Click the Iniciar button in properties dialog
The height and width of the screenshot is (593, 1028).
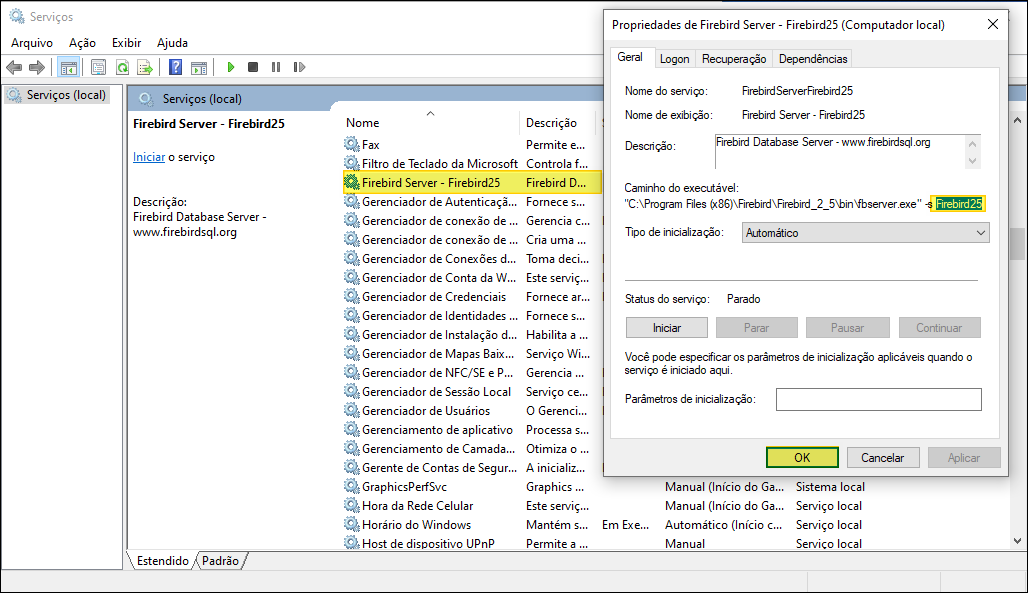[667, 327]
